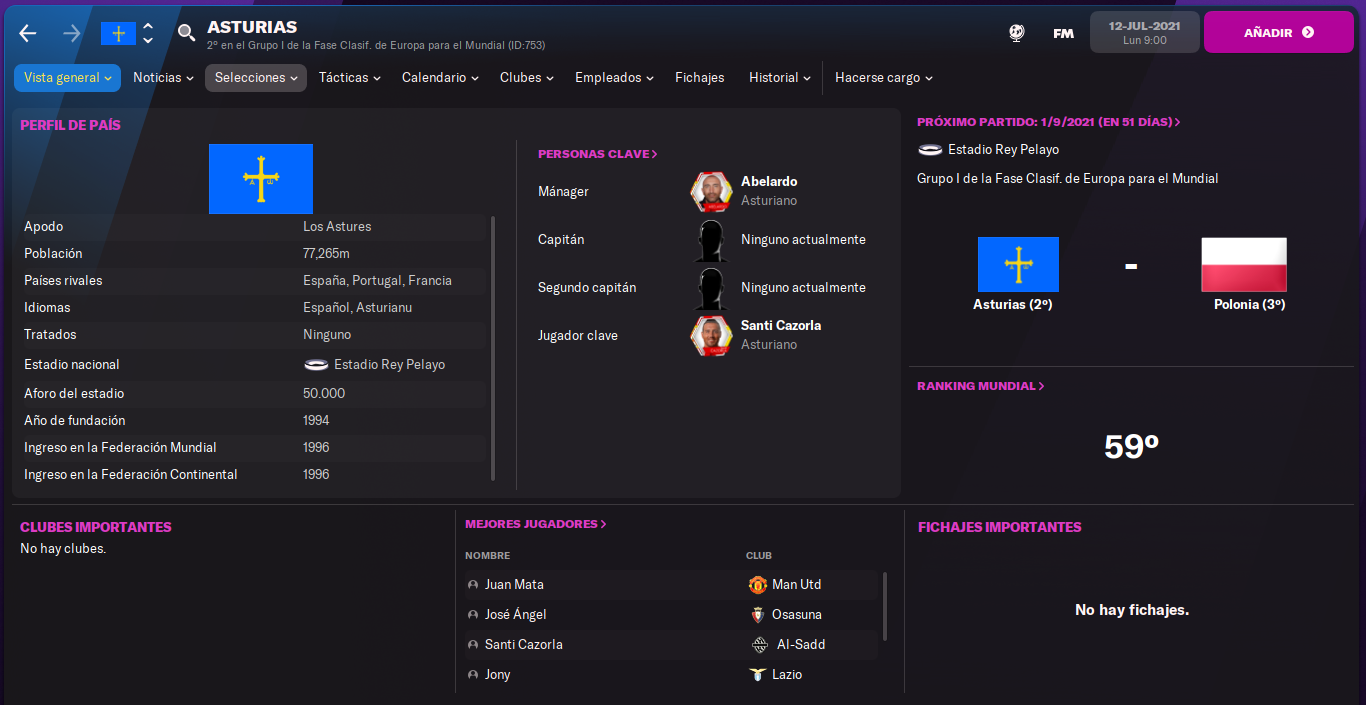Open the FM menu icon
This screenshot has height=705, width=1366.
click(1063, 33)
